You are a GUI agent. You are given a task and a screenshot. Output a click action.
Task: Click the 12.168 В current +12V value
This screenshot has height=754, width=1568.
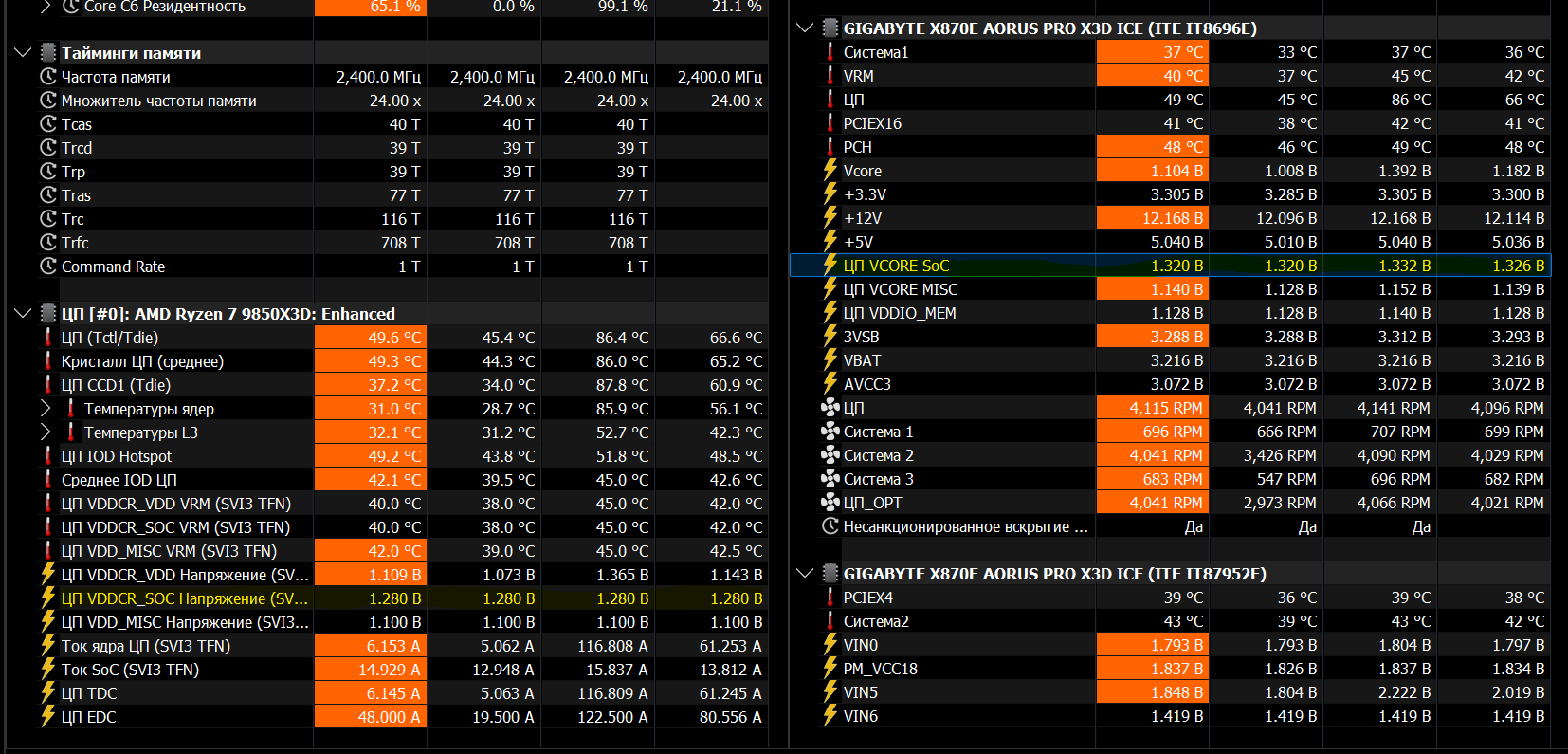1172,218
